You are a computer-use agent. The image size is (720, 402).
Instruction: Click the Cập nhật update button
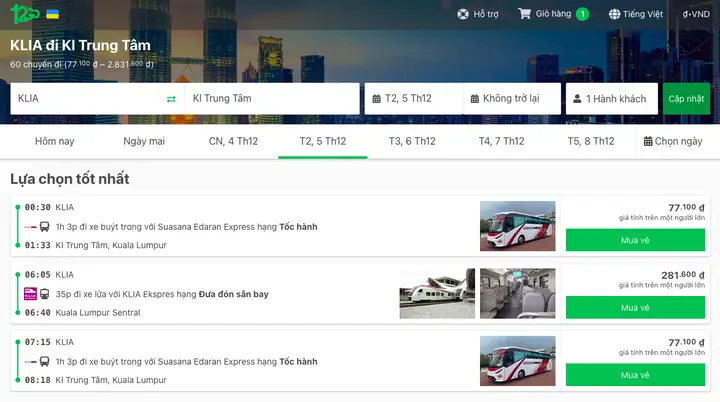(x=686, y=99)
